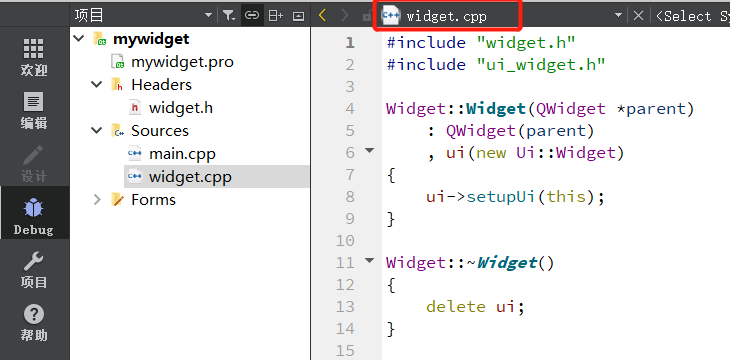Viewport: 730px width, 360px height.
Task: Close the widget.cpp document with X
Action: (x=638, y=16)
